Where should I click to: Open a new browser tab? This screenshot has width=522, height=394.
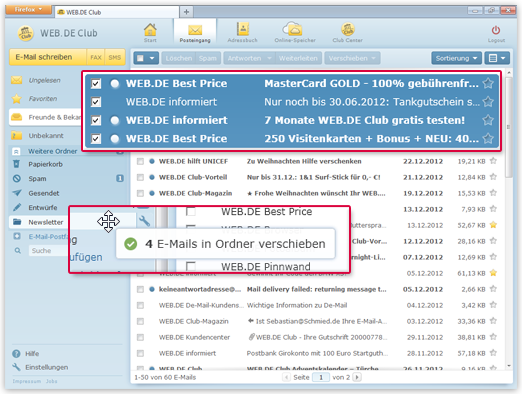pos(186,12)
